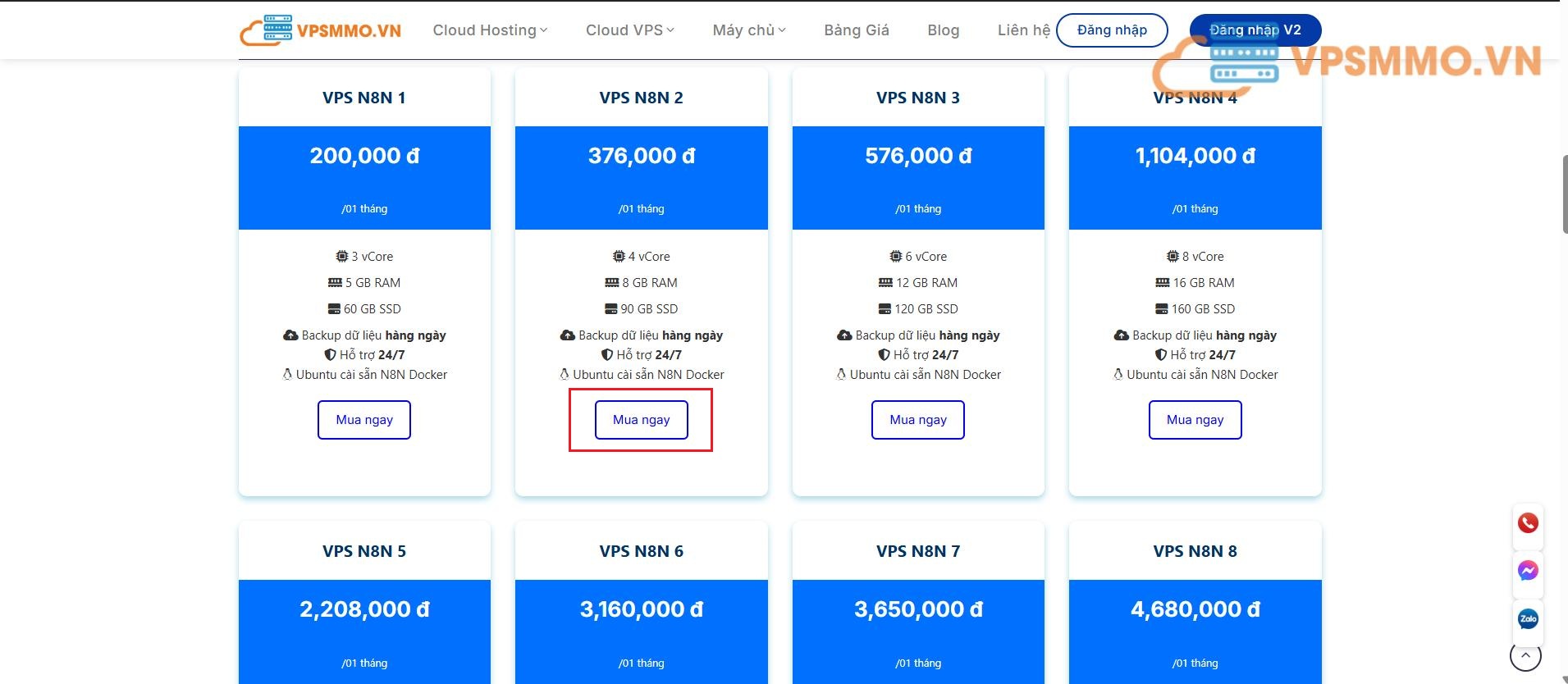Click the back-to-top arrow button
The width and height of the screenshot is (1568, 684).
click(1525, 655)
